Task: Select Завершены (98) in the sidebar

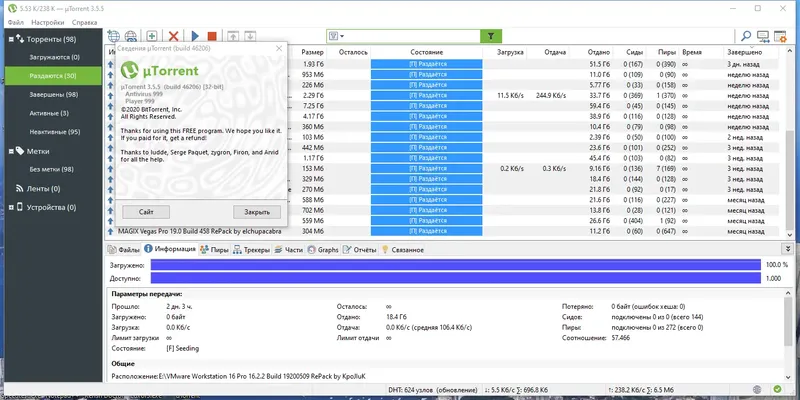Action: click(54, 94)
